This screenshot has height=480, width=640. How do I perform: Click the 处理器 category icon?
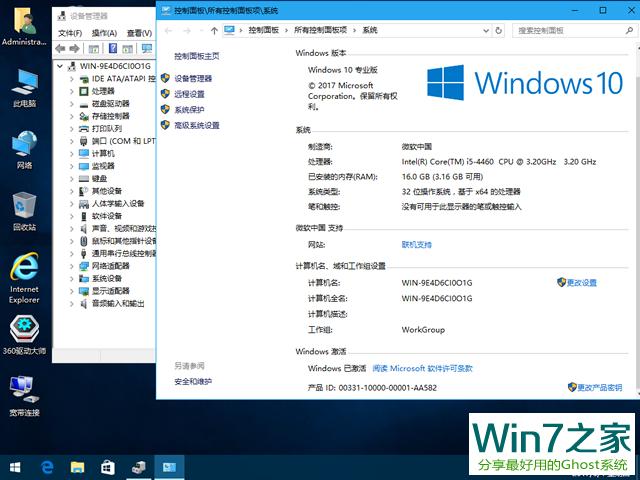[84, 91]
